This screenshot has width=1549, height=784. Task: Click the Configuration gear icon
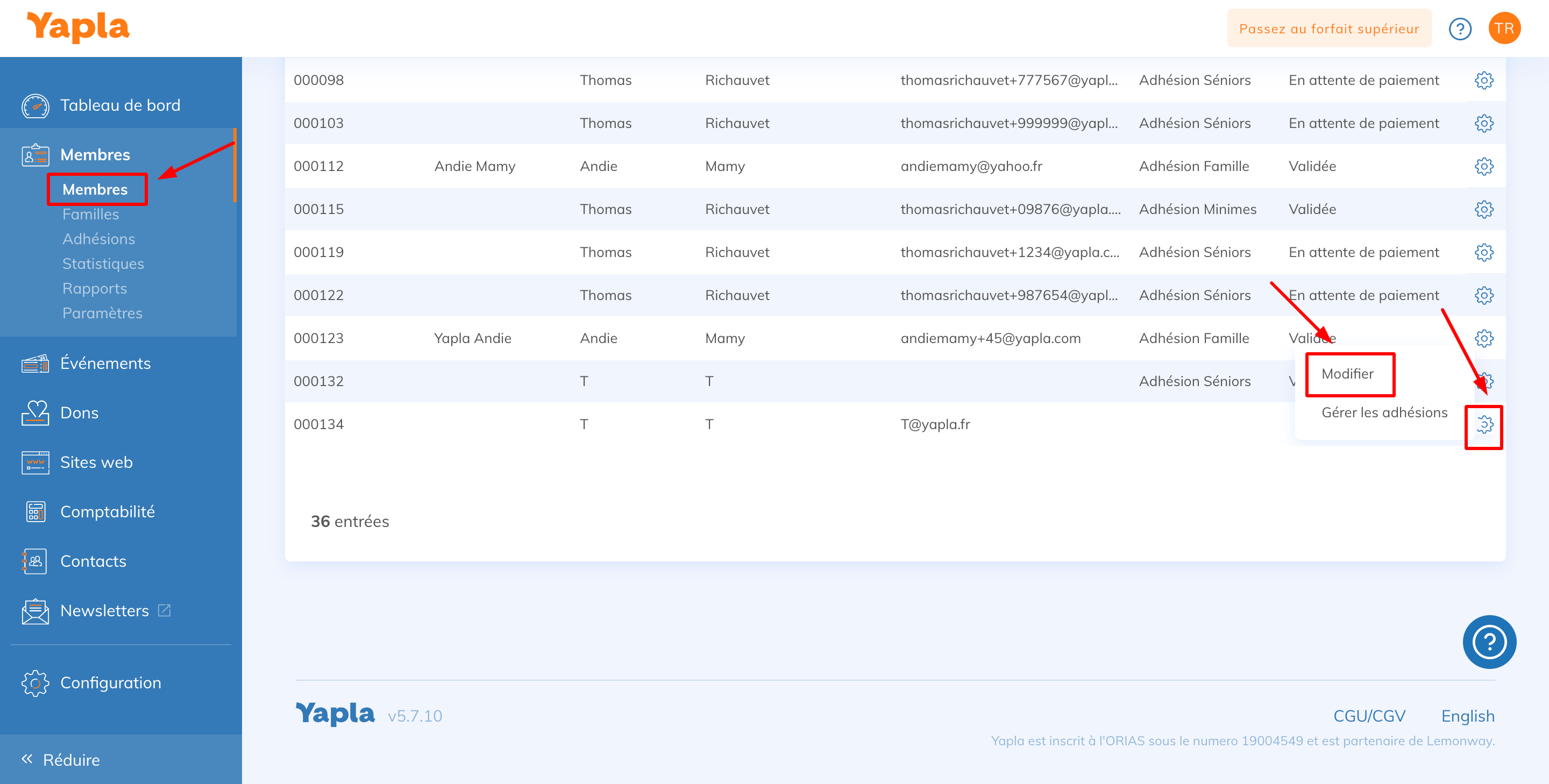click(35, 683)
